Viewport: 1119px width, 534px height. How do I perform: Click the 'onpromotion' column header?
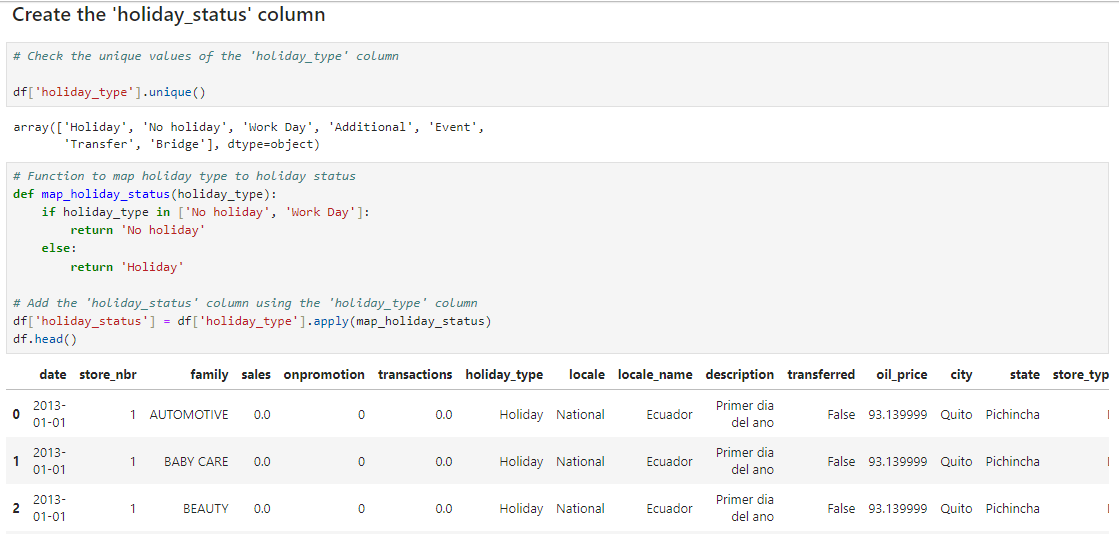point(324,374)
